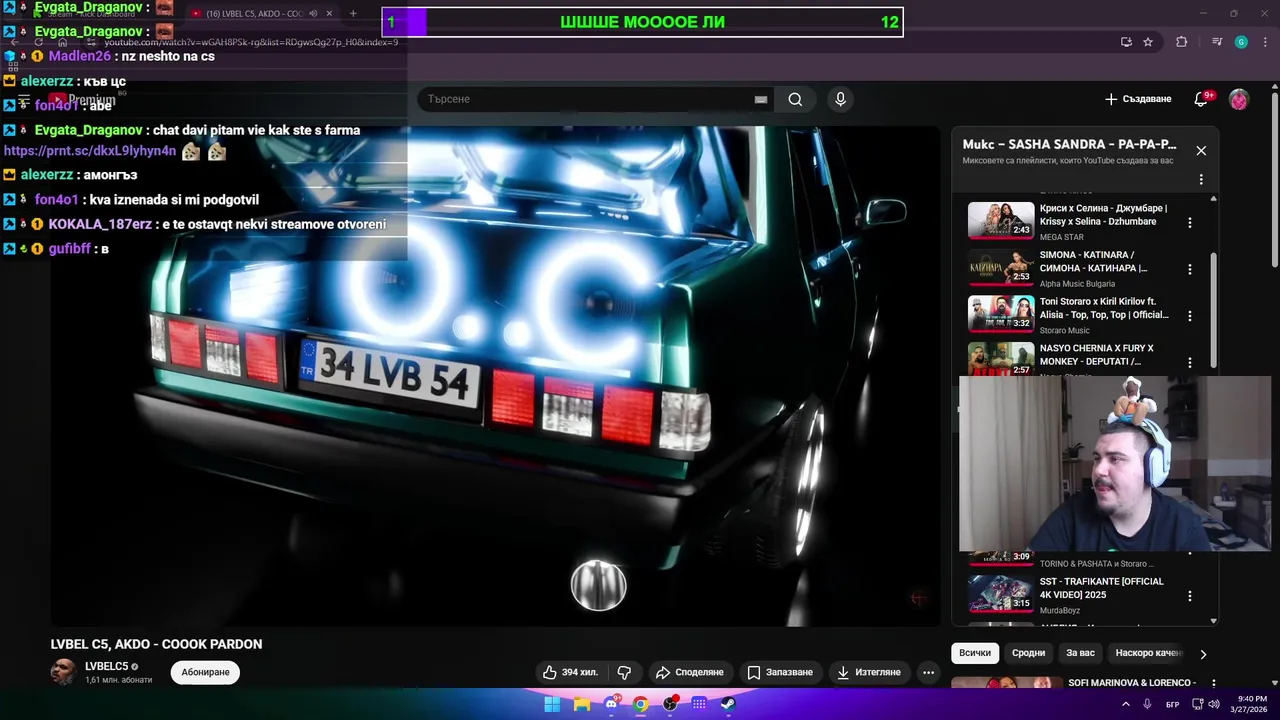The image size is (1280, 720).
Task: Open options for NASYO CHERNIA track
Action: [1190, 362]
